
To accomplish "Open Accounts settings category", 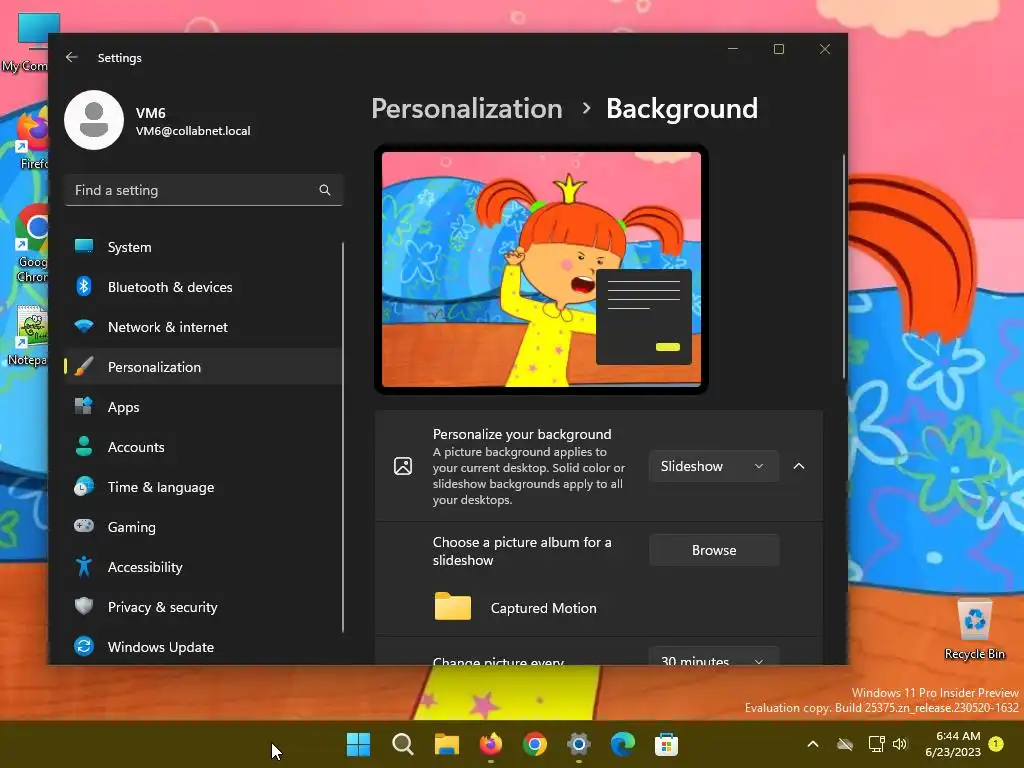I will coord(203,447).
